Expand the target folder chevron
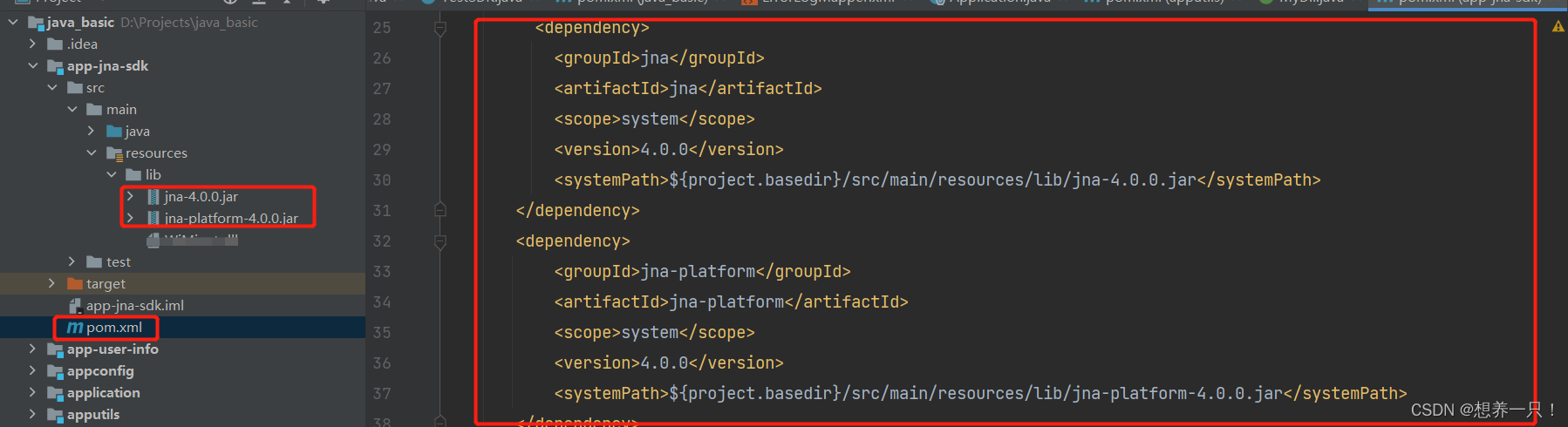Image resolution: width=1568 pixels, height=427 pixels. (x=52, y=283)
